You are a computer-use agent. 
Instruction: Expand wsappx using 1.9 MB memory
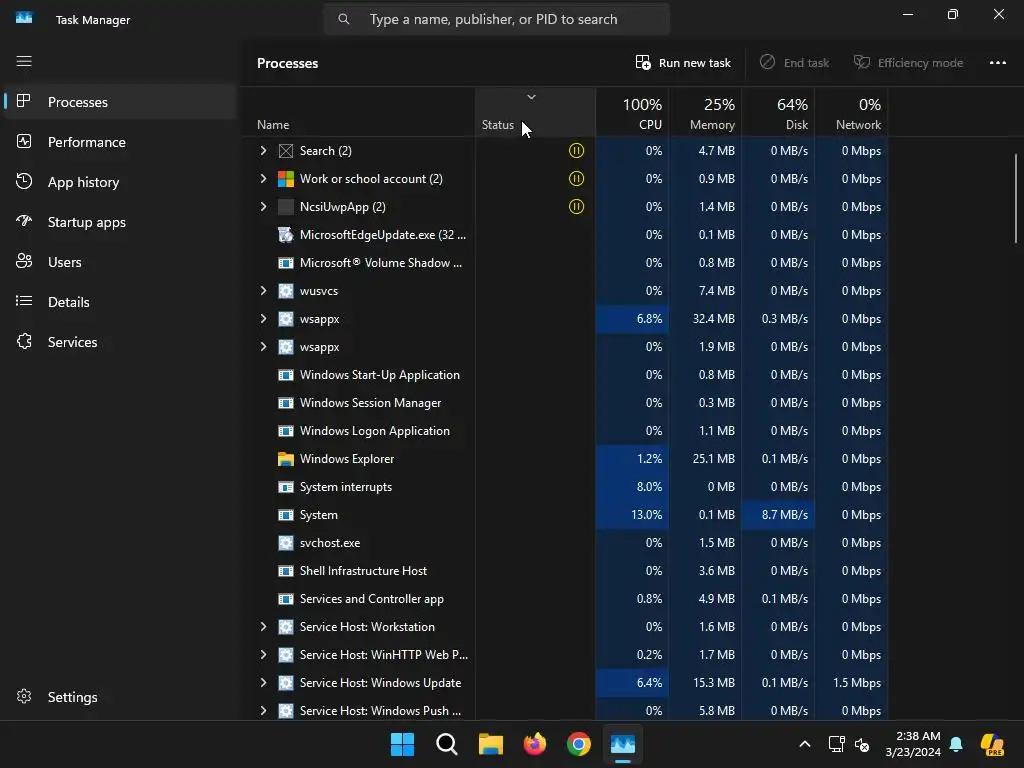pos(263,347)
